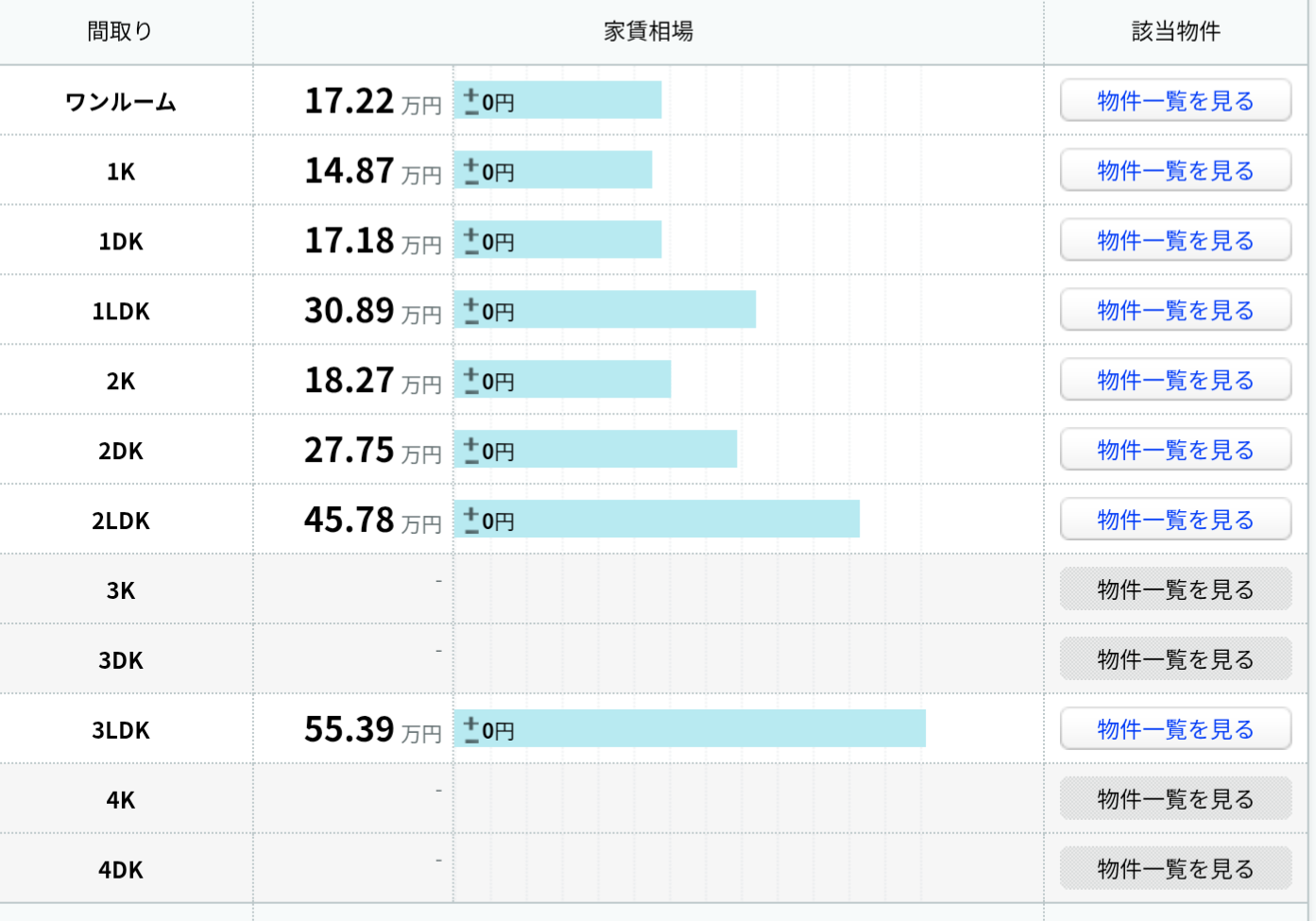This screenshot has width=1316, height=921.
Task: Click the 該当物件 column header
Action: (1175, 31)
